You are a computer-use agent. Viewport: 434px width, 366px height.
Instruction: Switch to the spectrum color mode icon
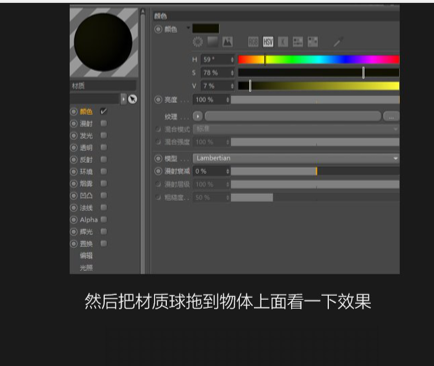coord(213,42)
